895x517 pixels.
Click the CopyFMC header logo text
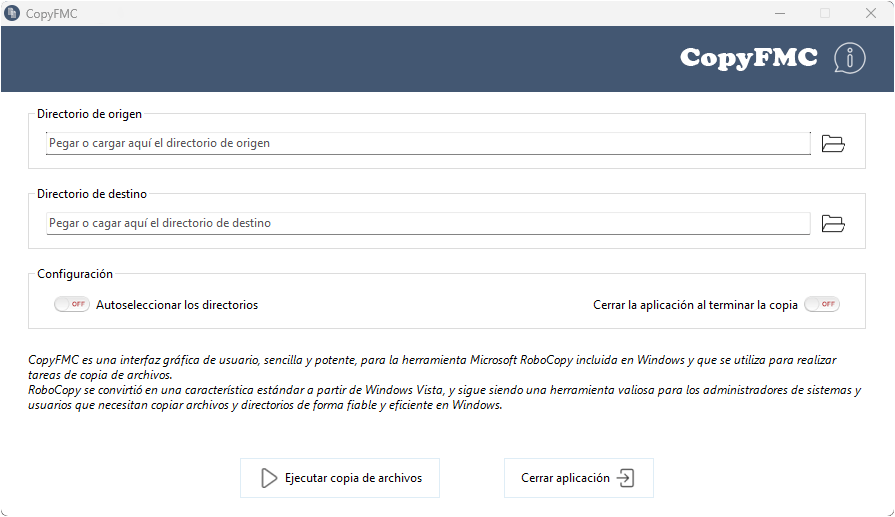pos(748,58)
